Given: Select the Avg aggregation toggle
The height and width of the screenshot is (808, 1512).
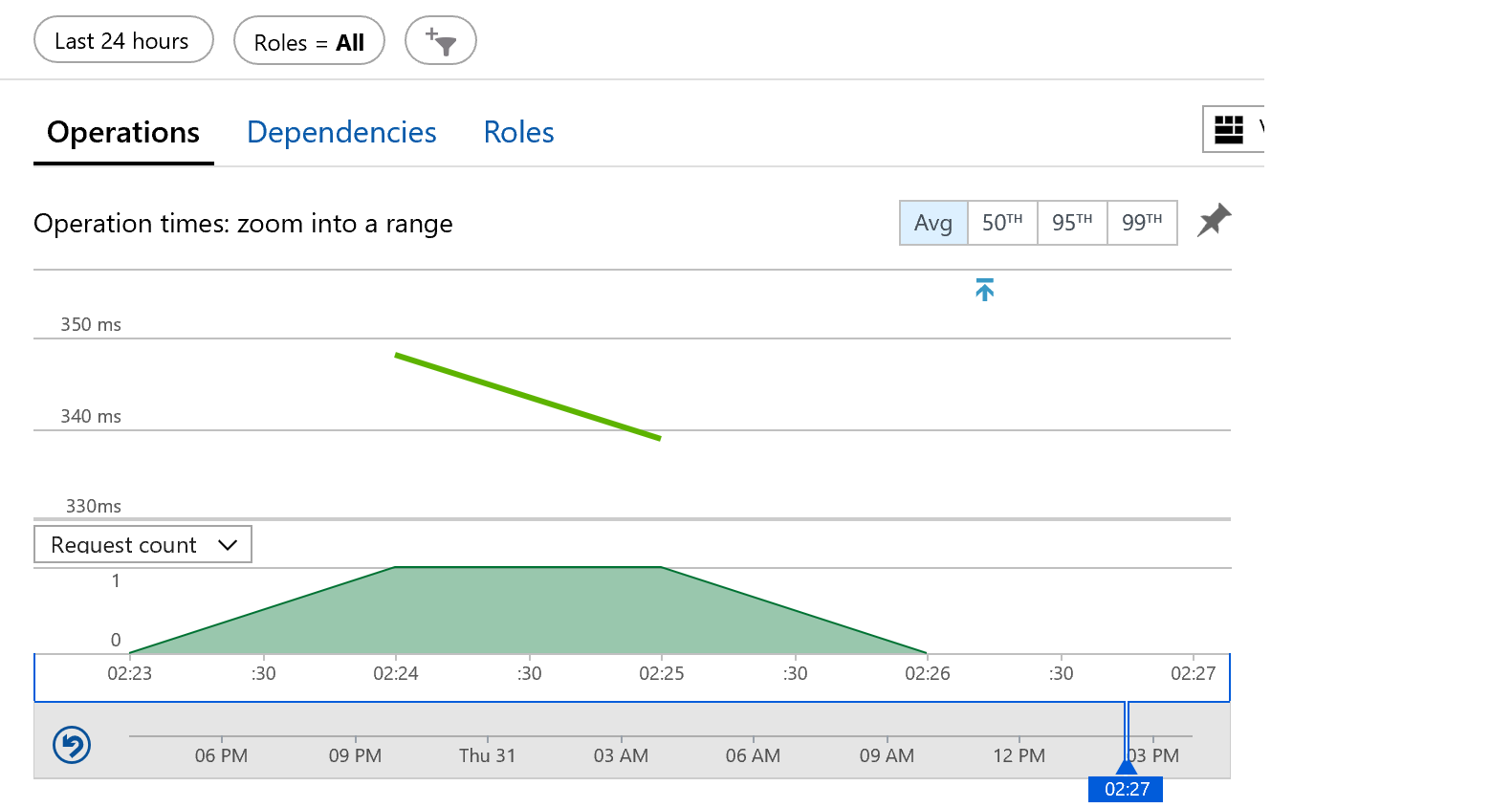Looking at the screenshot, I should (x=932, y=223).
